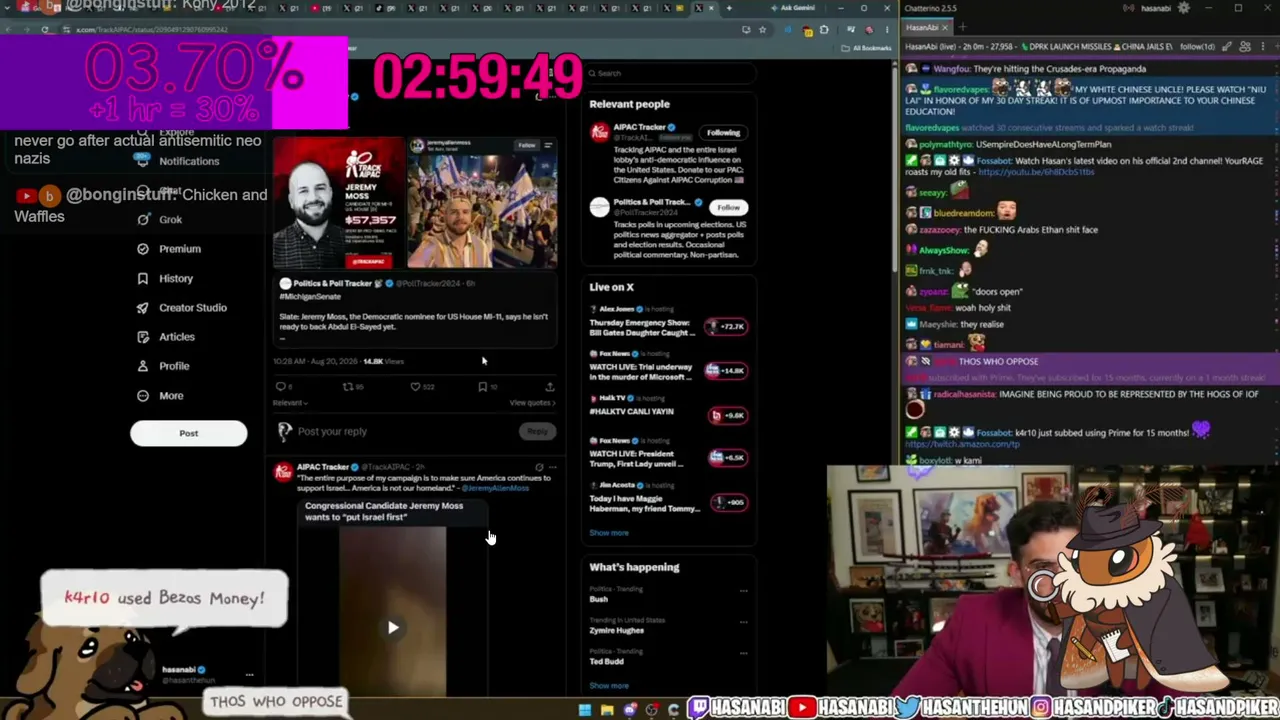1280x720 pixels.
Task: Open options menu for Bush trend
Action: (743, 590)
